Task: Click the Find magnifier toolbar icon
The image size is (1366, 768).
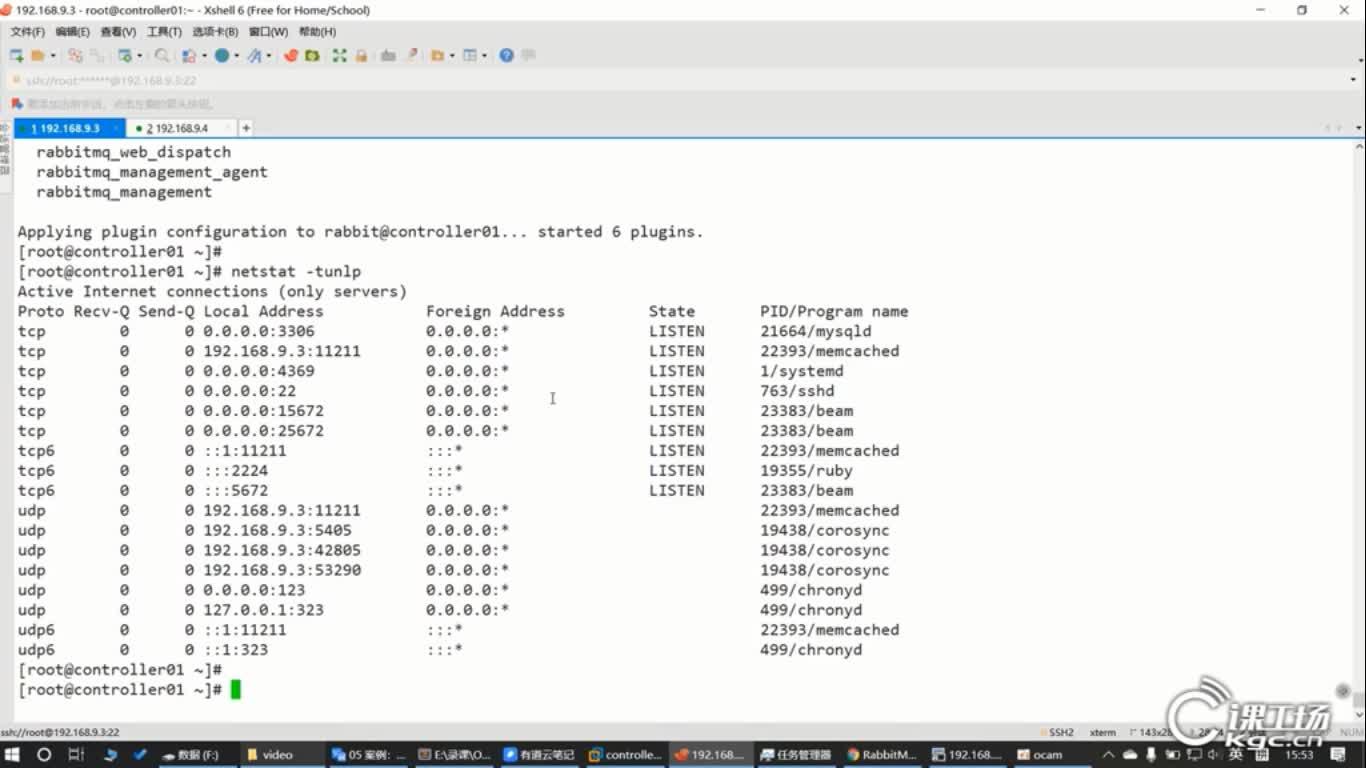Action: click(162, 56)
